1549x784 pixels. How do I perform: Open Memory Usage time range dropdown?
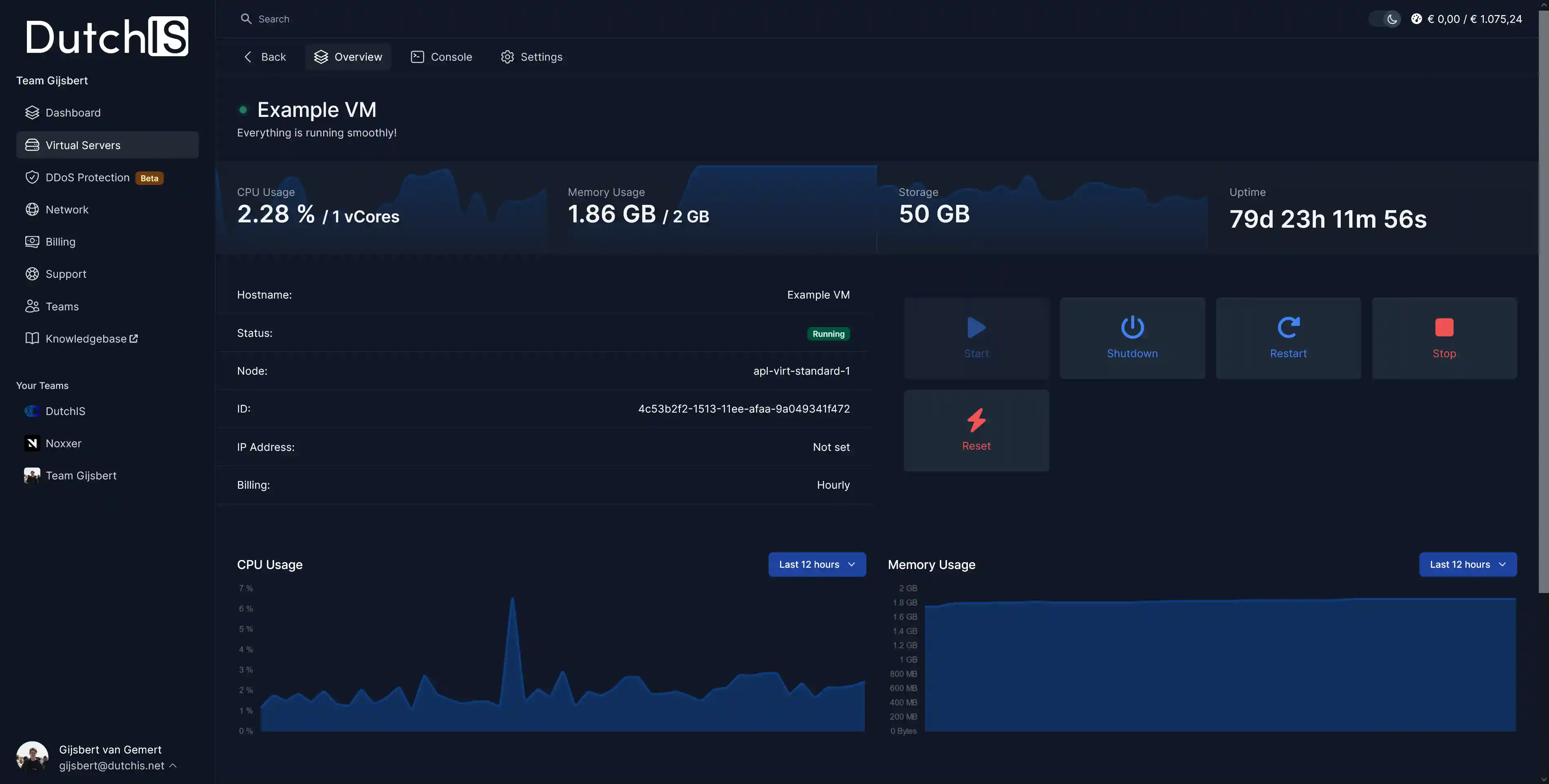click(x=1468, y=564)
